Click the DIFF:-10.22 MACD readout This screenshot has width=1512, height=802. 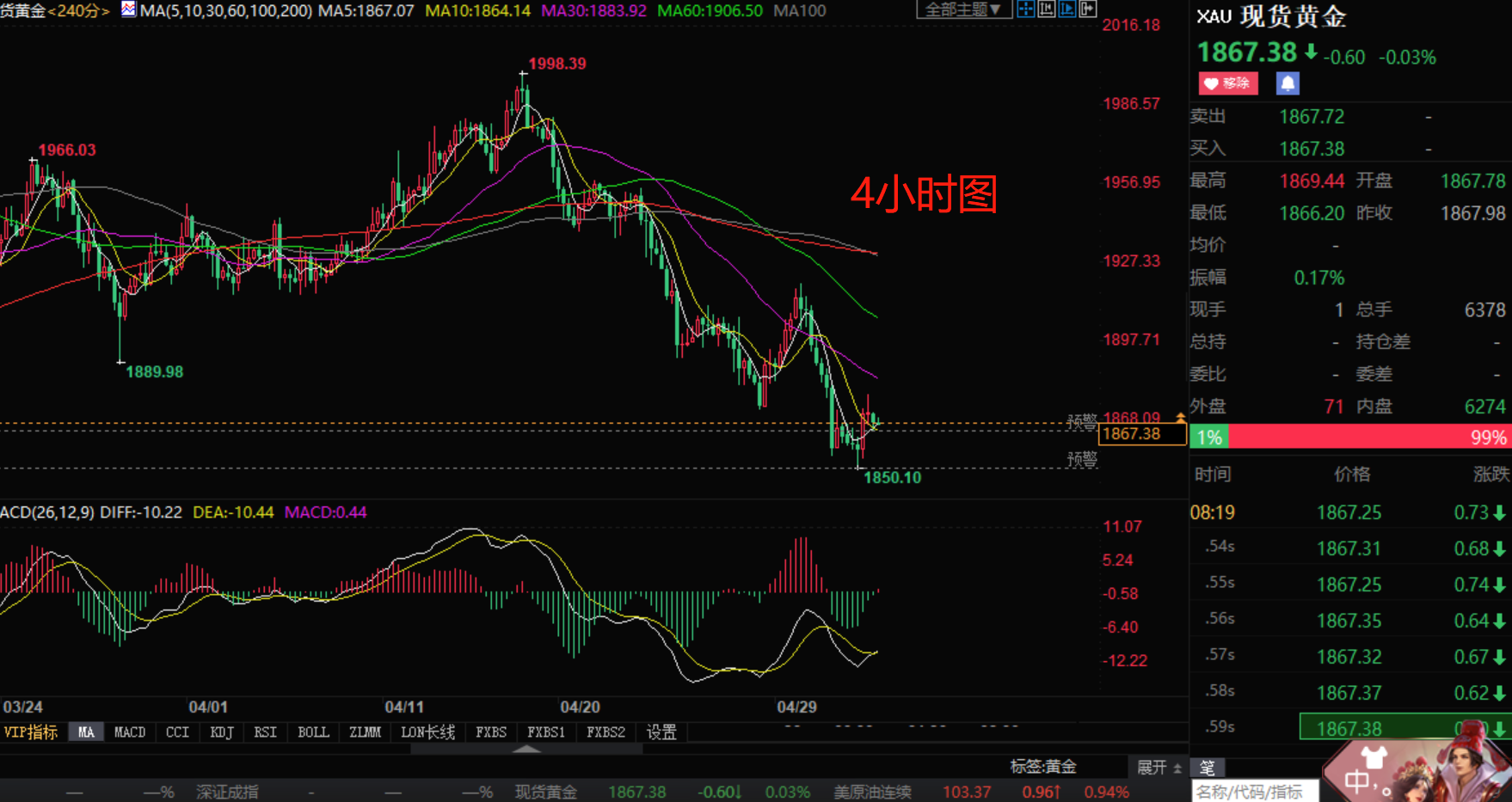141,512
